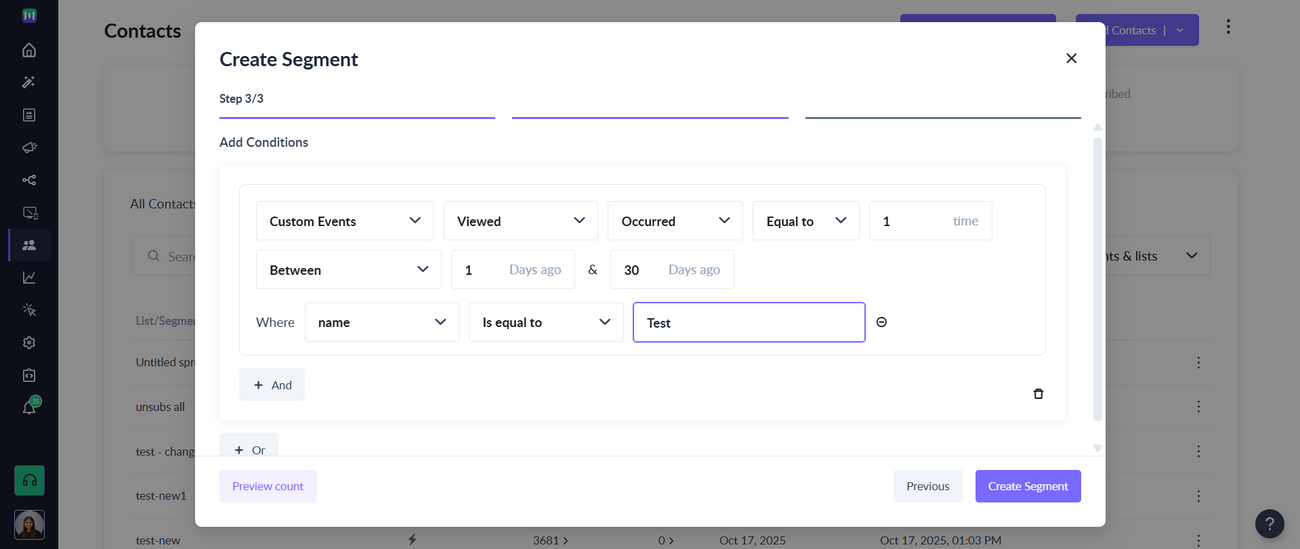Click the test-new list name
Screen dimensions: 1300x549
tap(158, 540)
